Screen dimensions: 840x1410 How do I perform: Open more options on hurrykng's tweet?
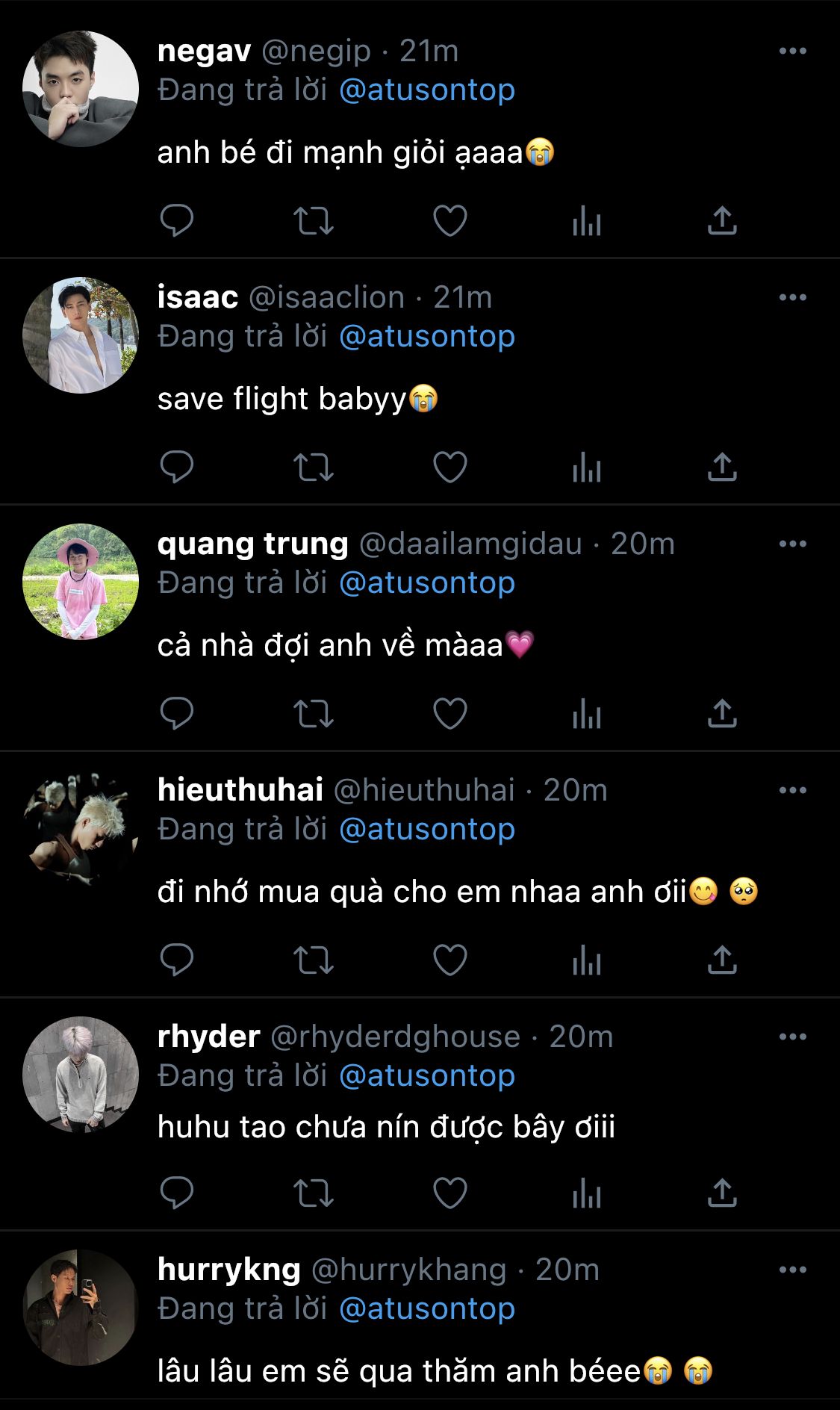pyautogui.click(x=792, y=1270)
